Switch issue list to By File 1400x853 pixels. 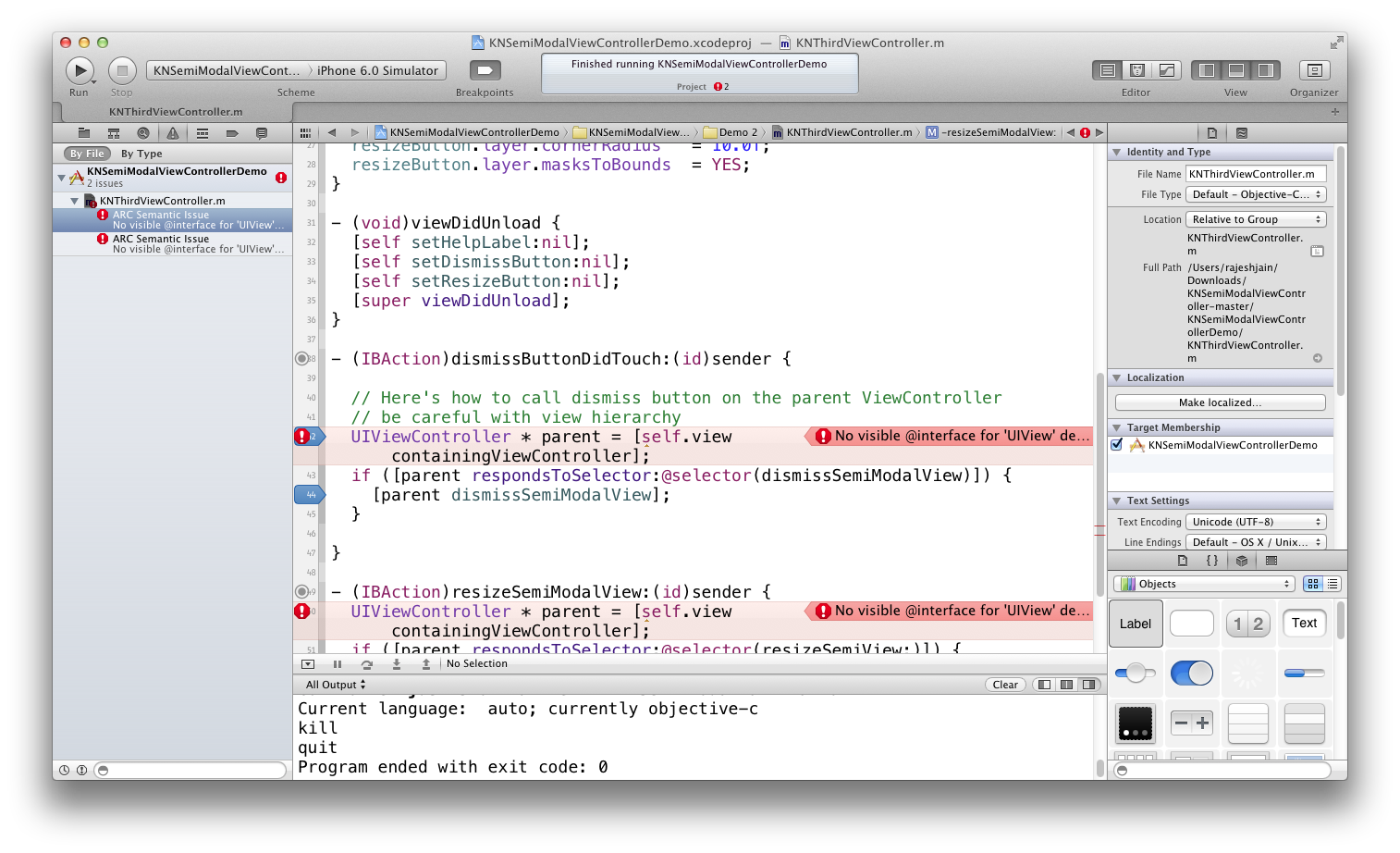click(88, 154)
